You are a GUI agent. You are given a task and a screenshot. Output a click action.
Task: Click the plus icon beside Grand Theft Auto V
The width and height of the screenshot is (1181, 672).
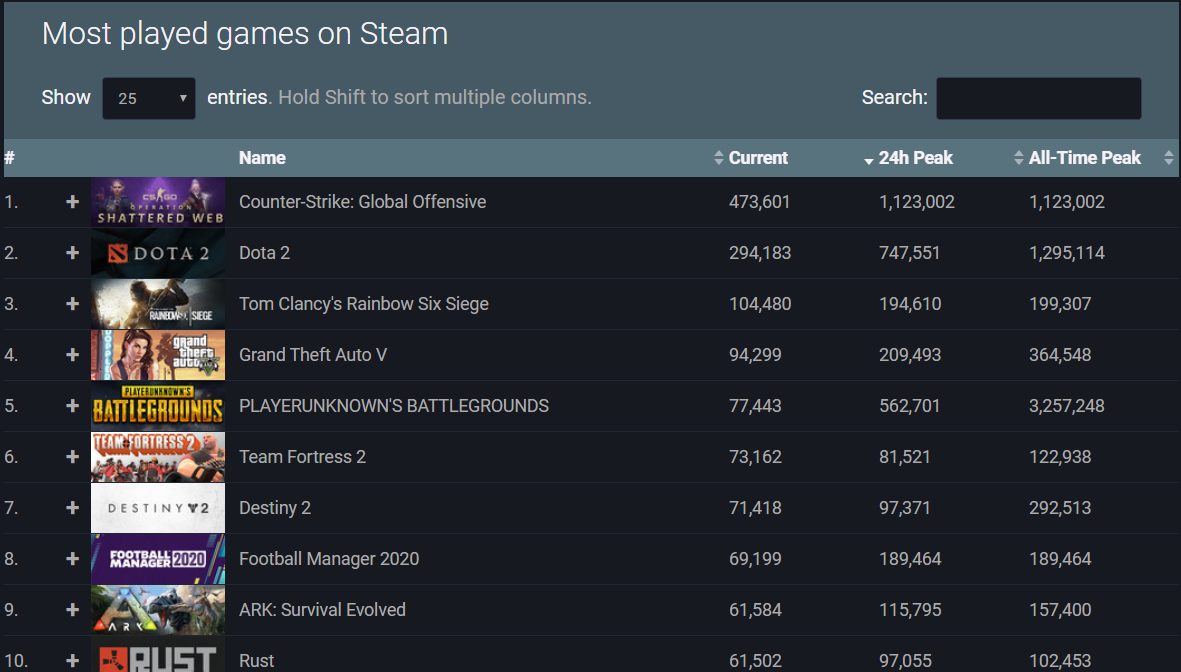tap(72, 355)
